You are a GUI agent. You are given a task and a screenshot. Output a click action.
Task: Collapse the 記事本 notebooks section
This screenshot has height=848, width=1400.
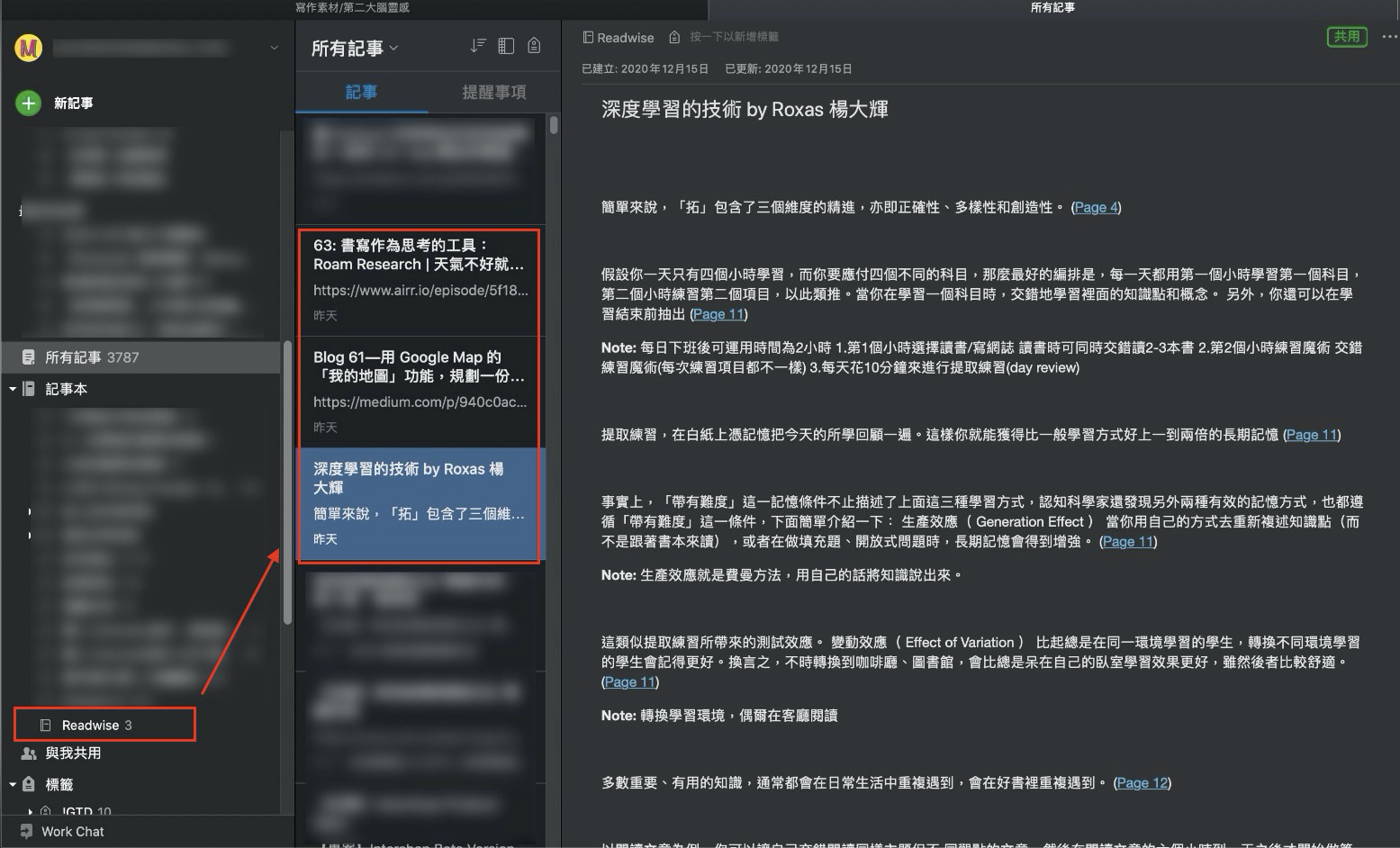tap(13, 389)
